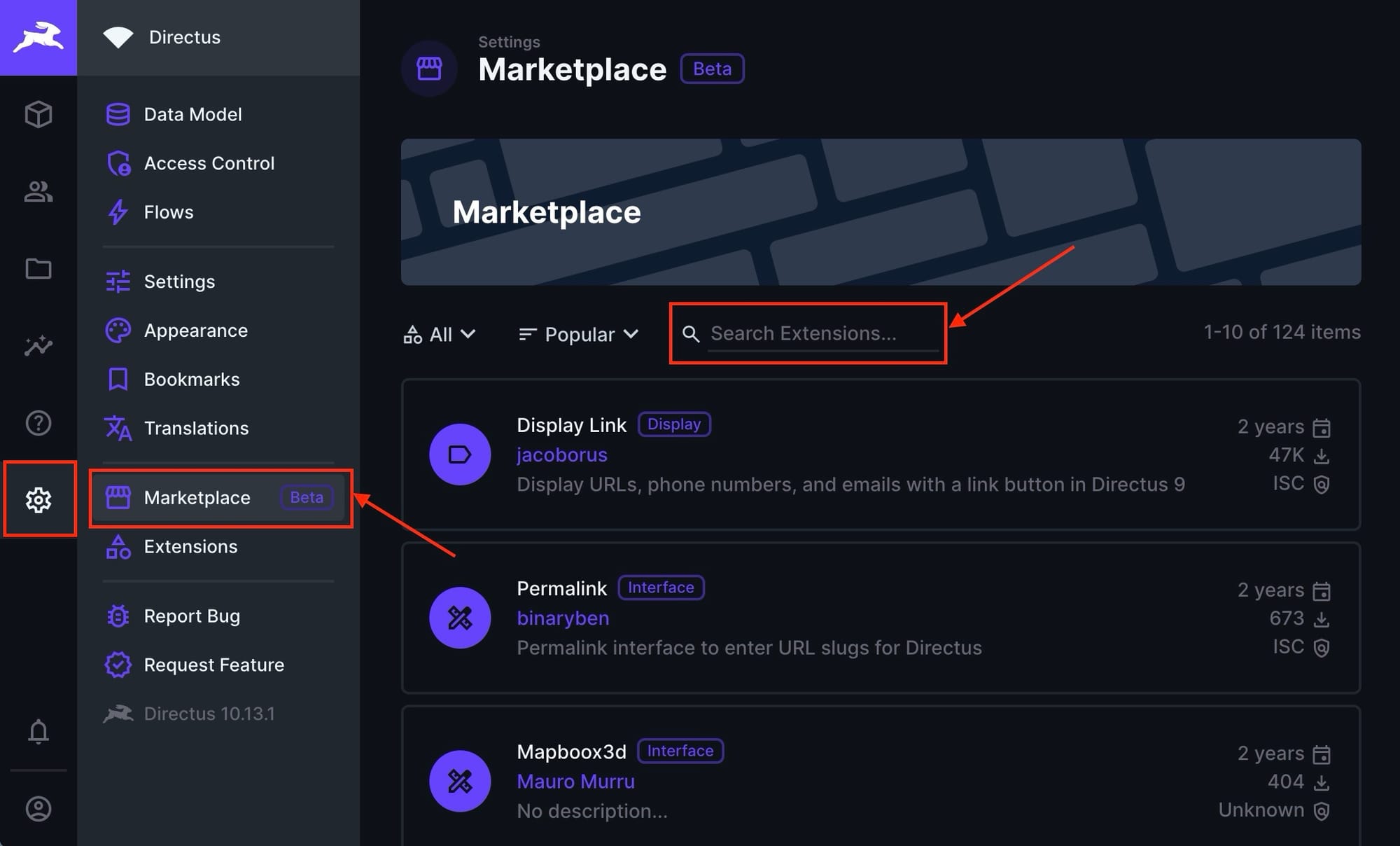Expand the All extensions filter dropdown
1400x846 pixels.
(440, 334)
